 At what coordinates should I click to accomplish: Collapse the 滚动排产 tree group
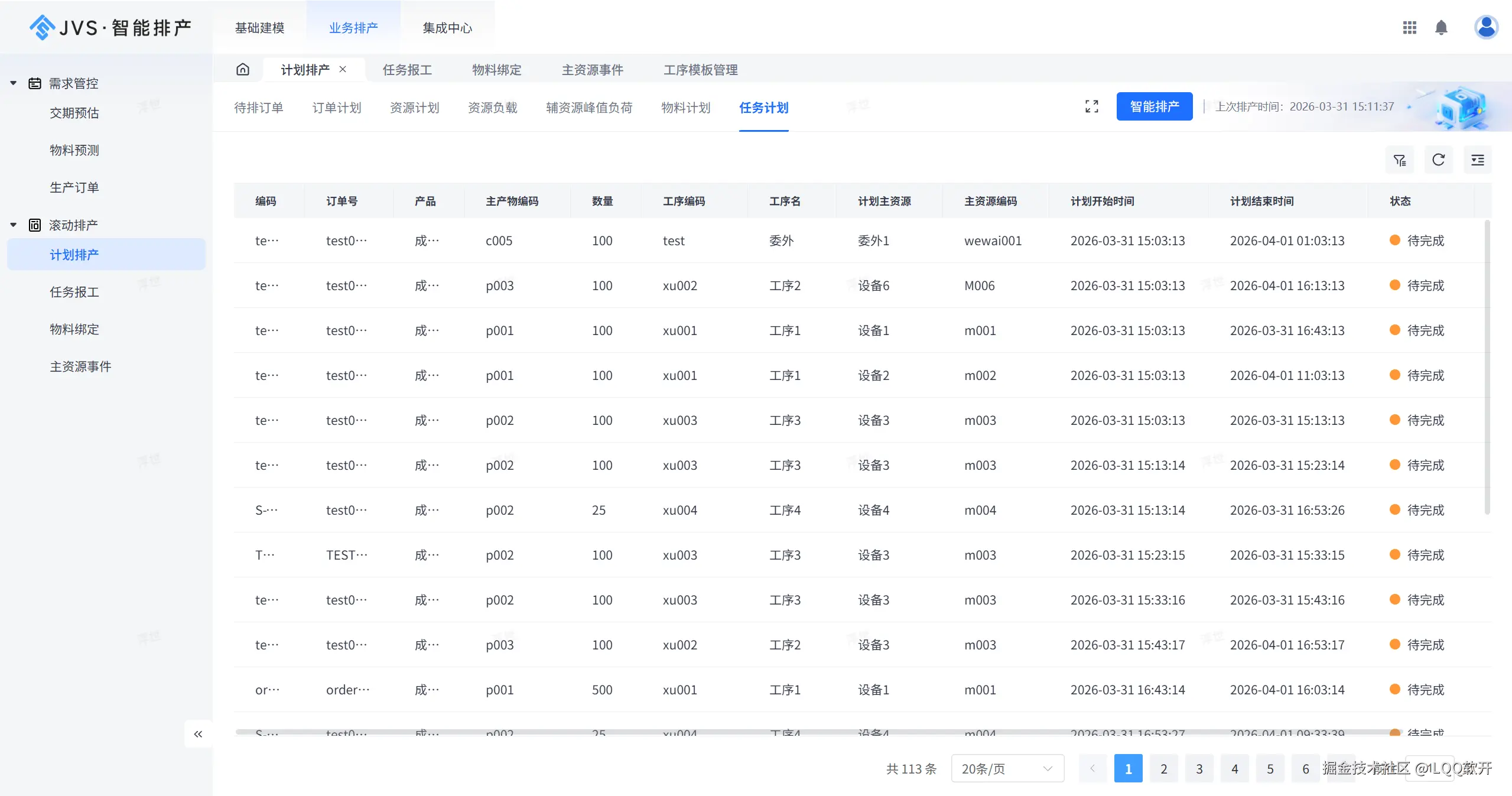(x=13, y=225)
